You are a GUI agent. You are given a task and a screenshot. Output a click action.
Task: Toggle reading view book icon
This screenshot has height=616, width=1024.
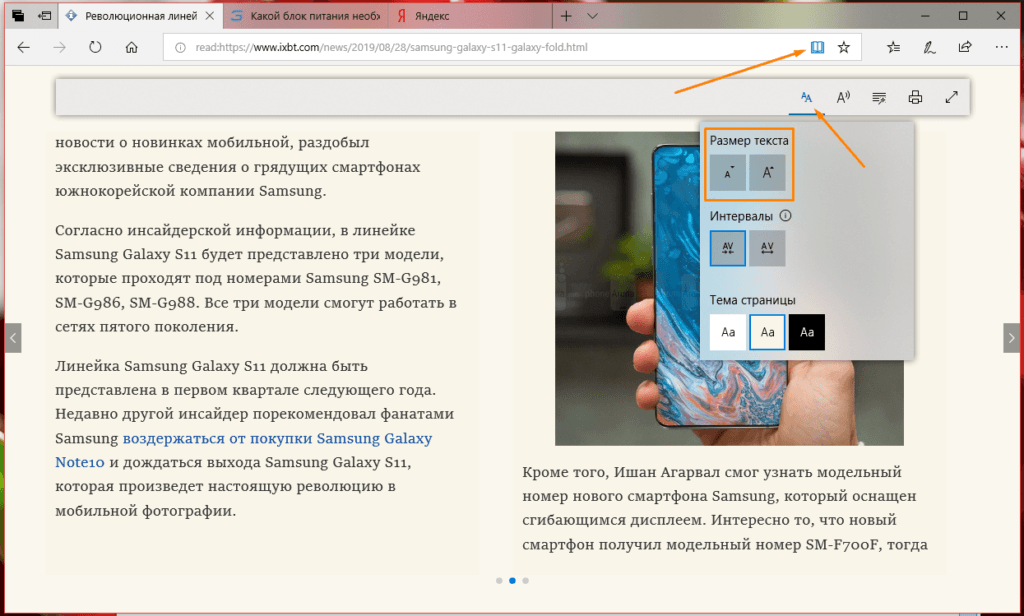pos(817,47)
